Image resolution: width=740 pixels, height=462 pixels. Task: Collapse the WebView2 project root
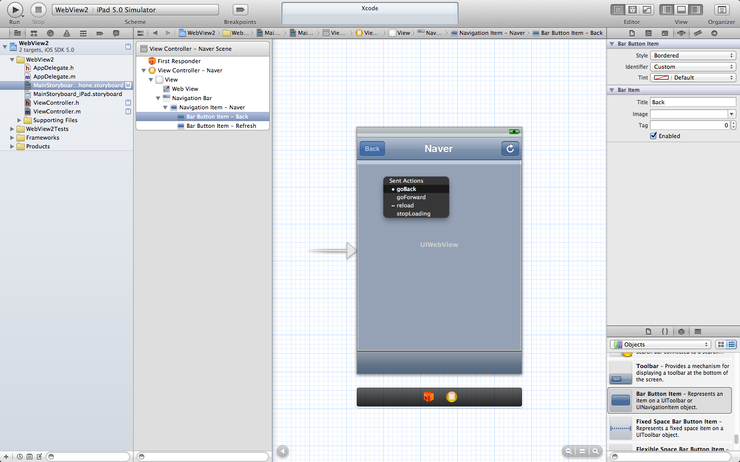(5, 46)
